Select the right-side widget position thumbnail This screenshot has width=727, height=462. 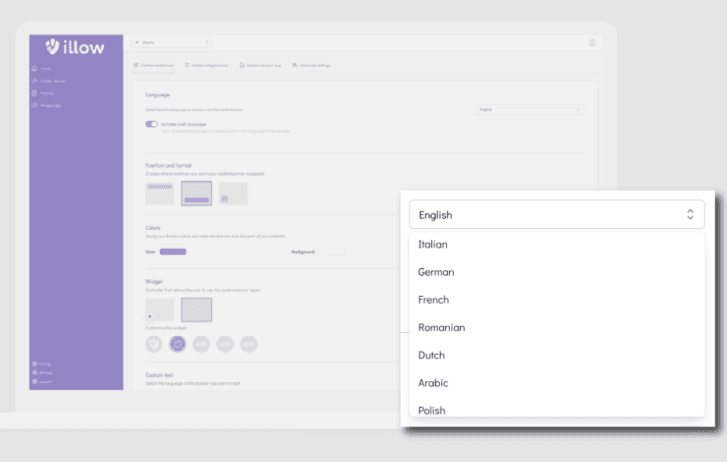(x=196, y=310)
